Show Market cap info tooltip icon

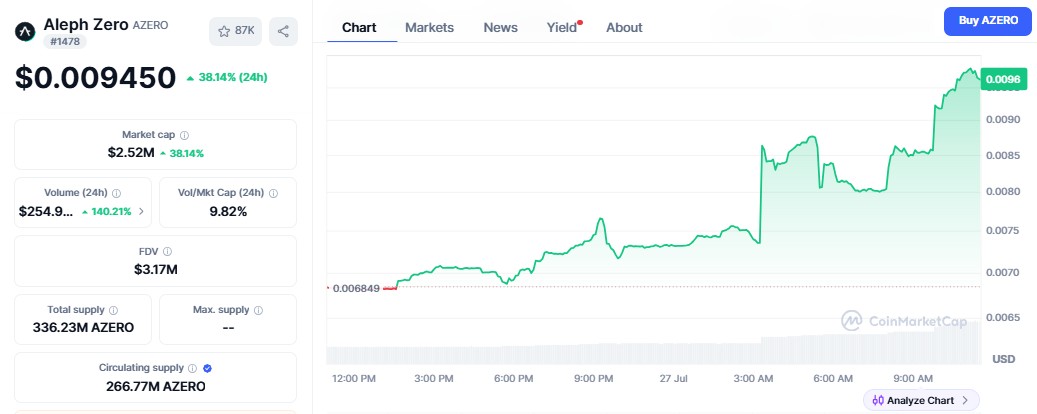tap(185, 135)
